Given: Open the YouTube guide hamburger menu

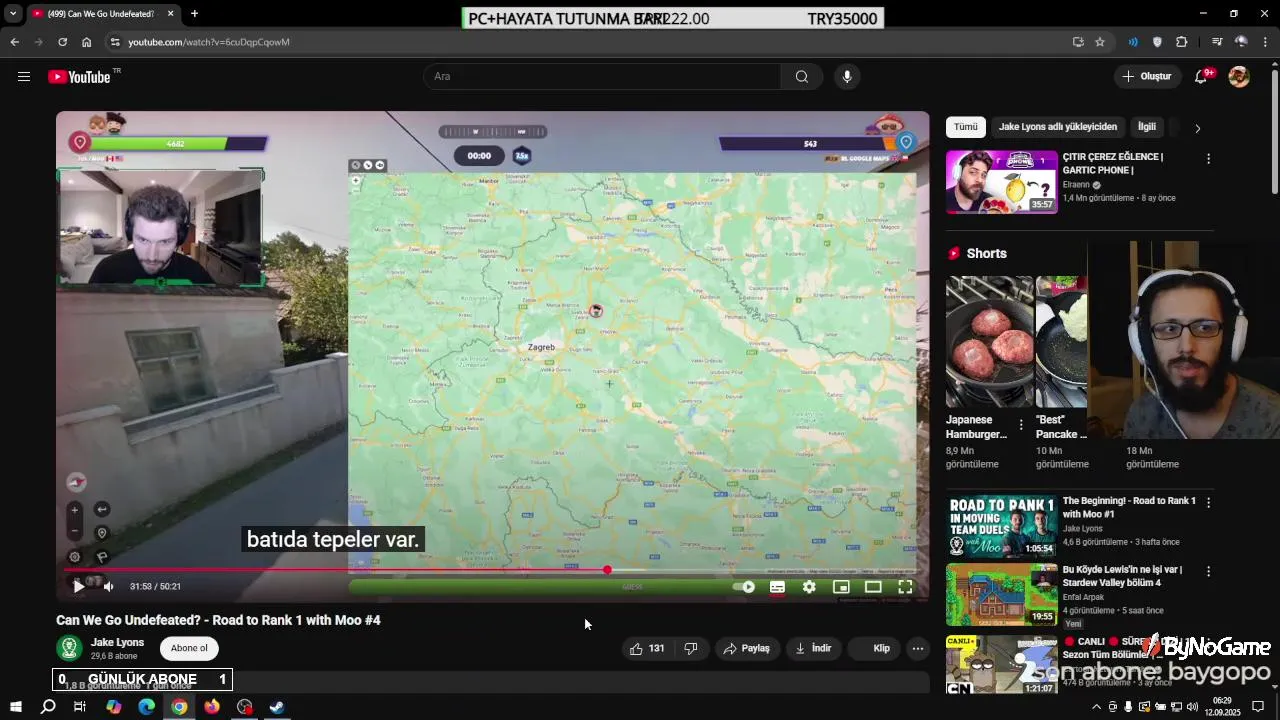Looking at the screenshot, I should [x=24, y=76].
